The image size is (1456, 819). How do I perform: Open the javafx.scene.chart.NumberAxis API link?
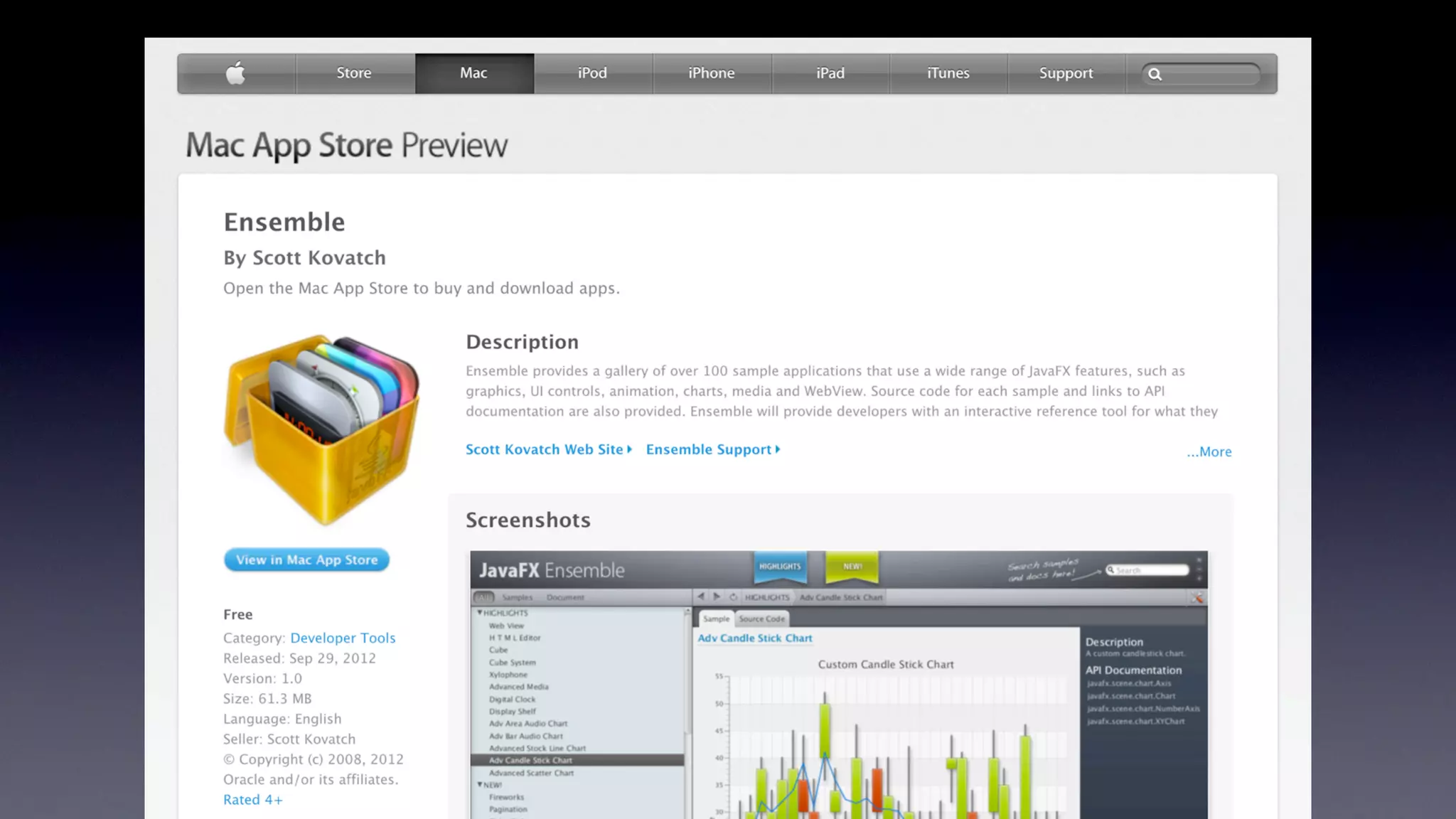pyautogui.click(x=1143, y=709)
